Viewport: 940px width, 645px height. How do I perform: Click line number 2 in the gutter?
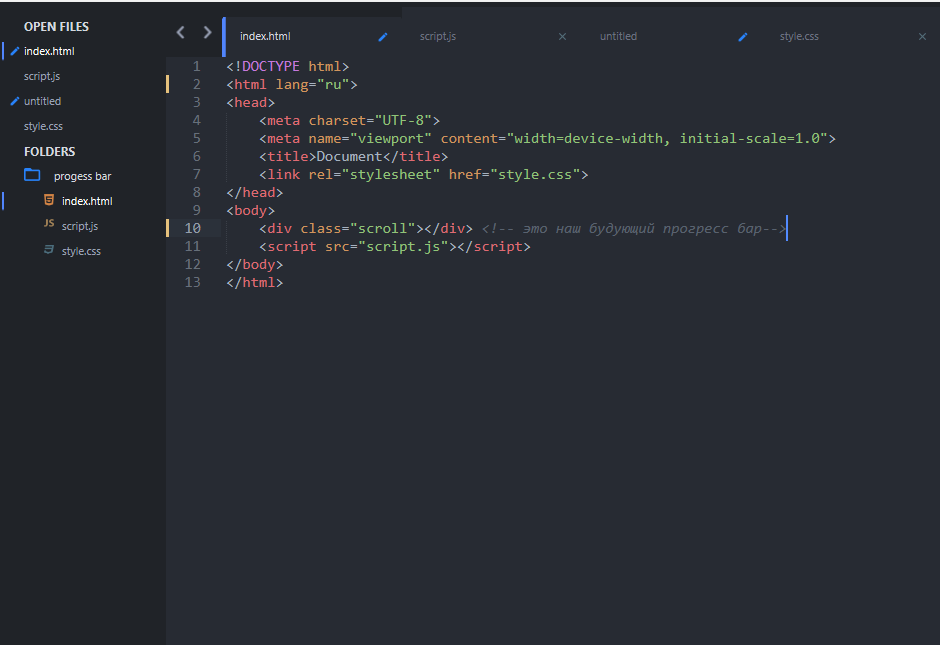[197, 85]
